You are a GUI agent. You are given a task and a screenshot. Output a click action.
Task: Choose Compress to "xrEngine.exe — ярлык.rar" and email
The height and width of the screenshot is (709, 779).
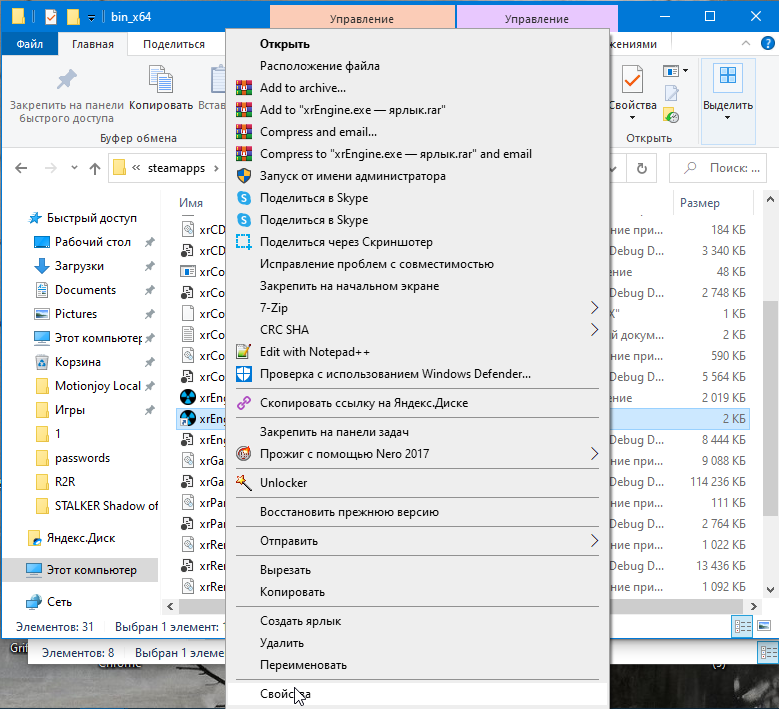(395, 154)
